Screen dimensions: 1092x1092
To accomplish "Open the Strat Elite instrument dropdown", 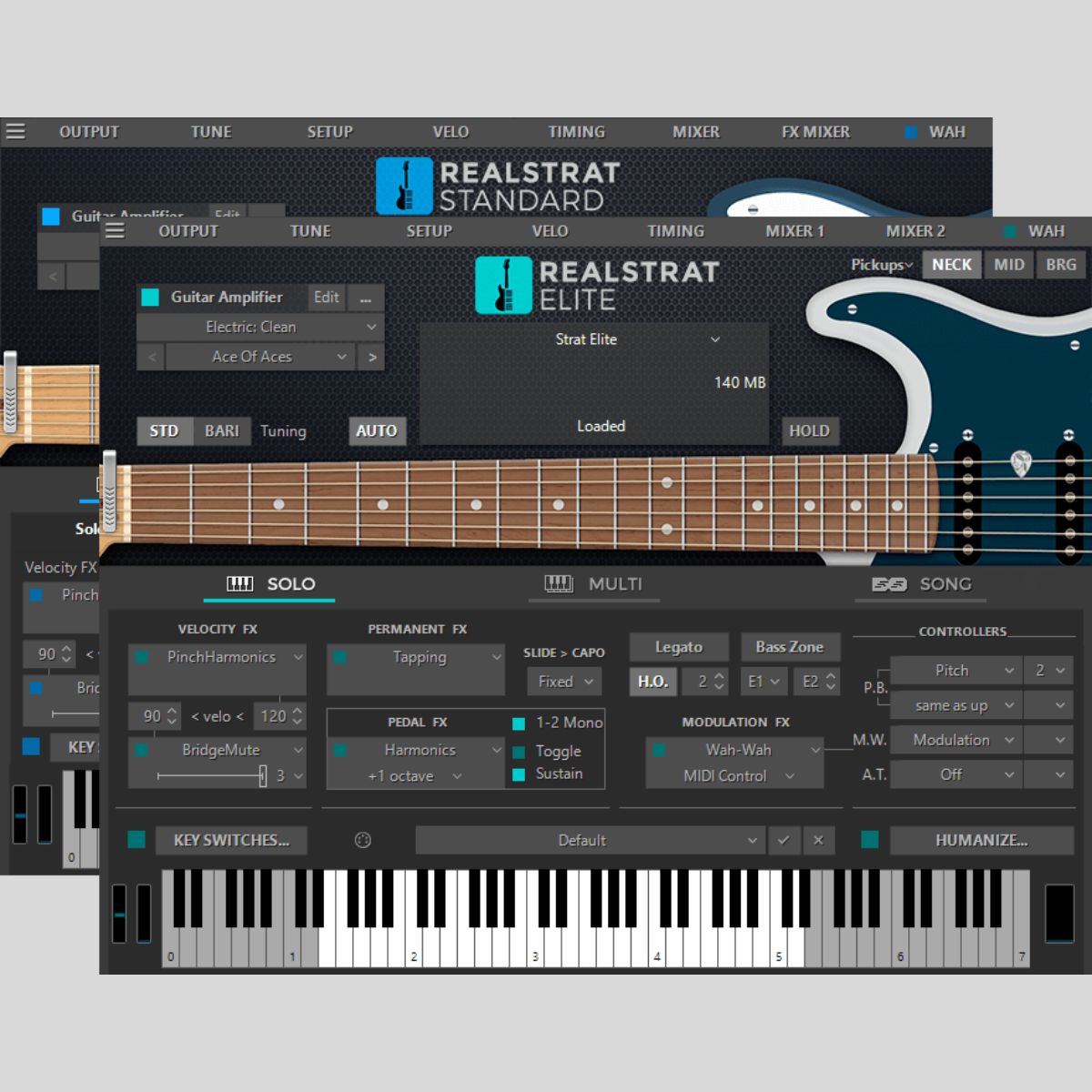I will [x=595, y=339].
